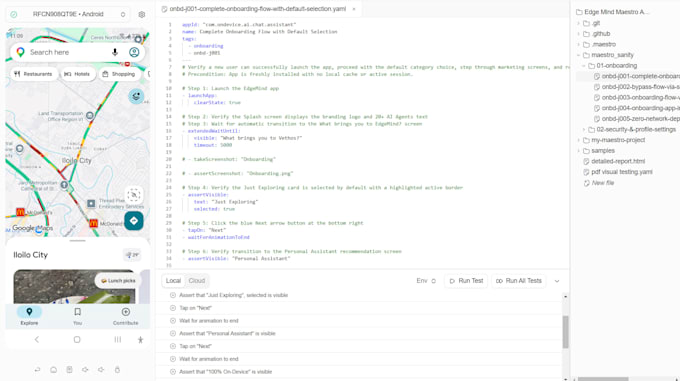Create a New file in tree

point(598,183)
